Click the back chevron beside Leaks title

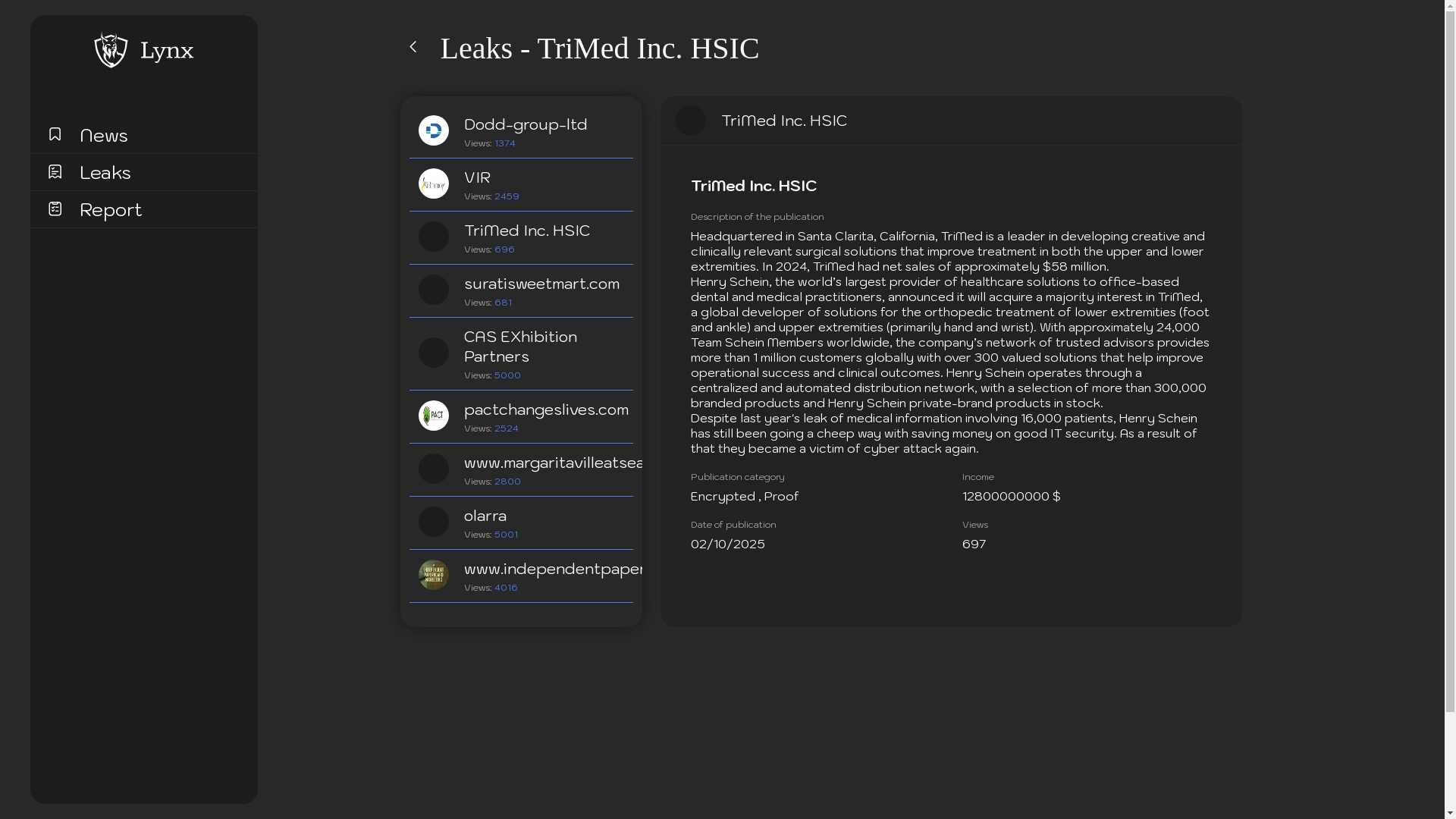tap(413, 47)
